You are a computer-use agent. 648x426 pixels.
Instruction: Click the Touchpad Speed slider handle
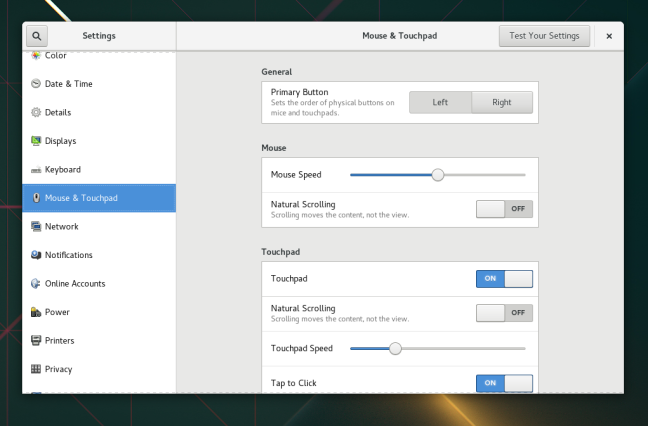(395, 348)
